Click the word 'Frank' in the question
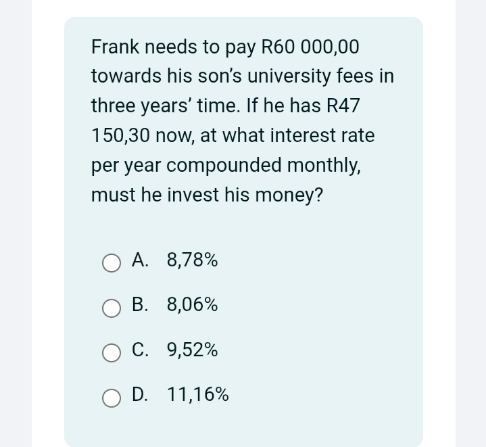 coord(115,46)
